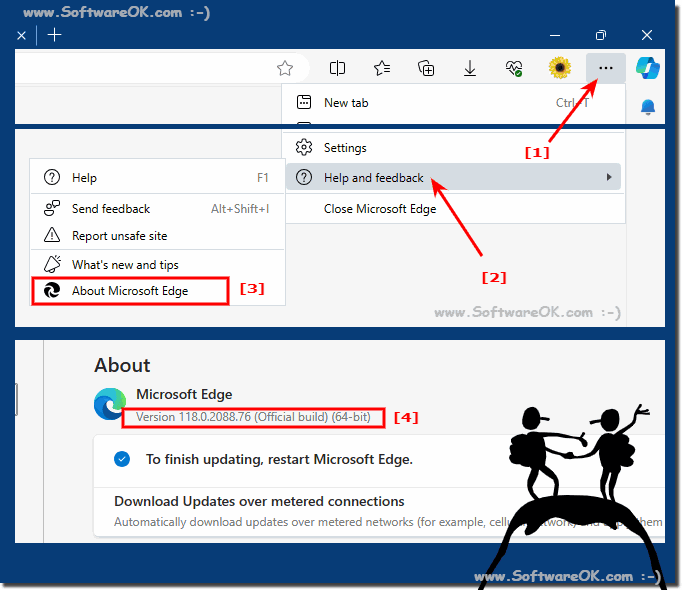Click the question mark icon beside Help
682x590 pixels.
pos(52,178)
